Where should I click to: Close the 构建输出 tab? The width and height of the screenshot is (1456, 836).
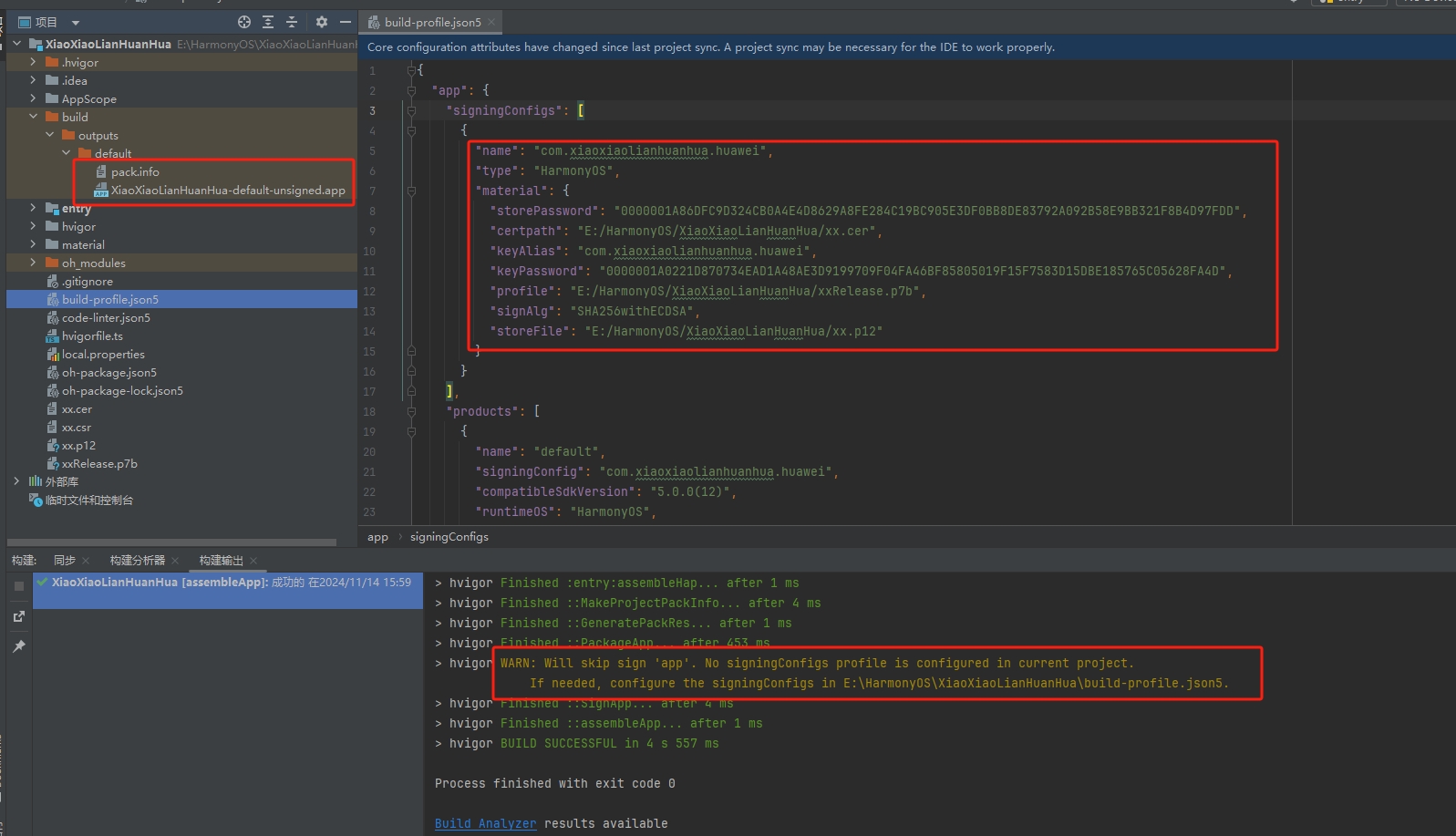253,561
